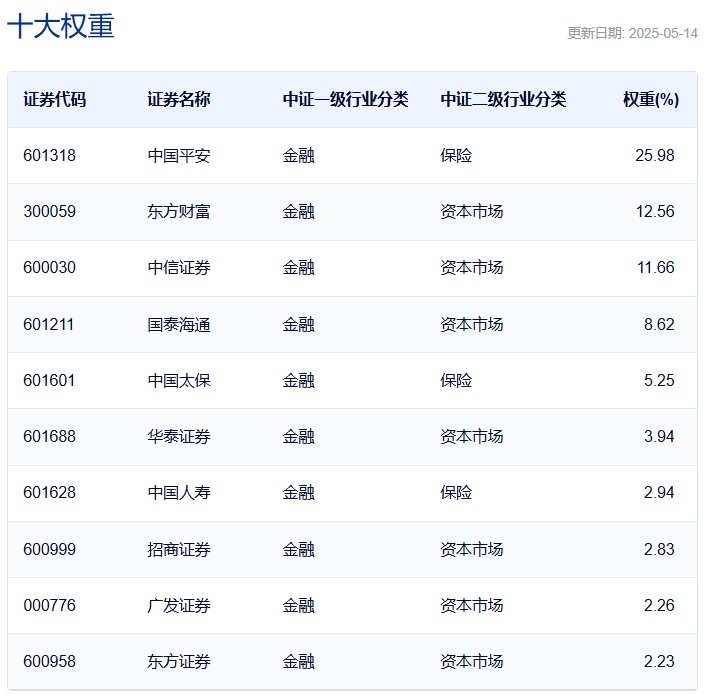Select stock code 000776

coord(50,605)
